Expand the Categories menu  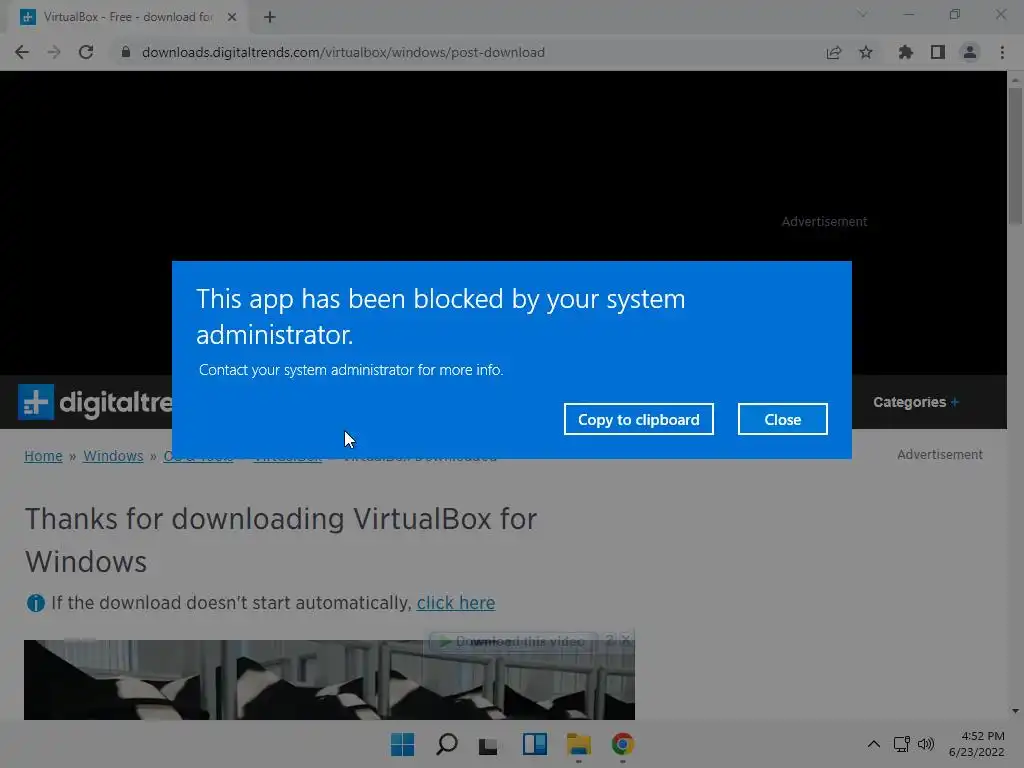tap(916, 402)
